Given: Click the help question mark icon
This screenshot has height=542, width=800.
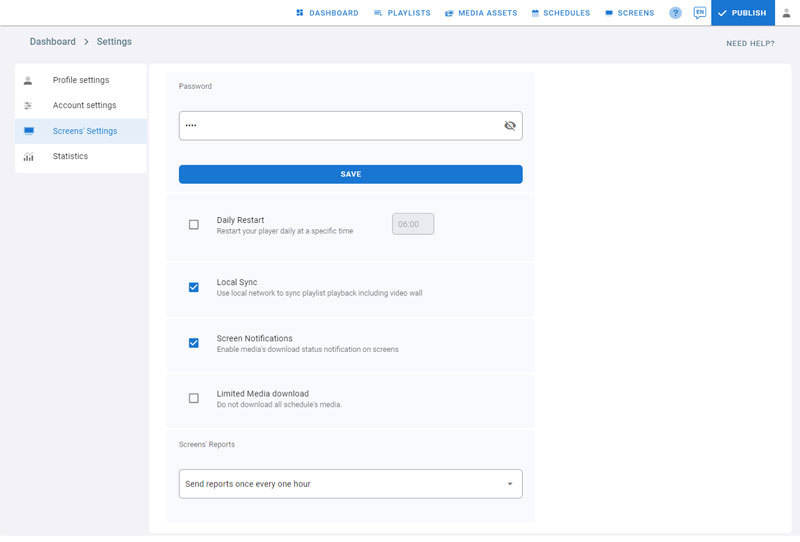Looking at the screenshot, I should coord(675,13).
